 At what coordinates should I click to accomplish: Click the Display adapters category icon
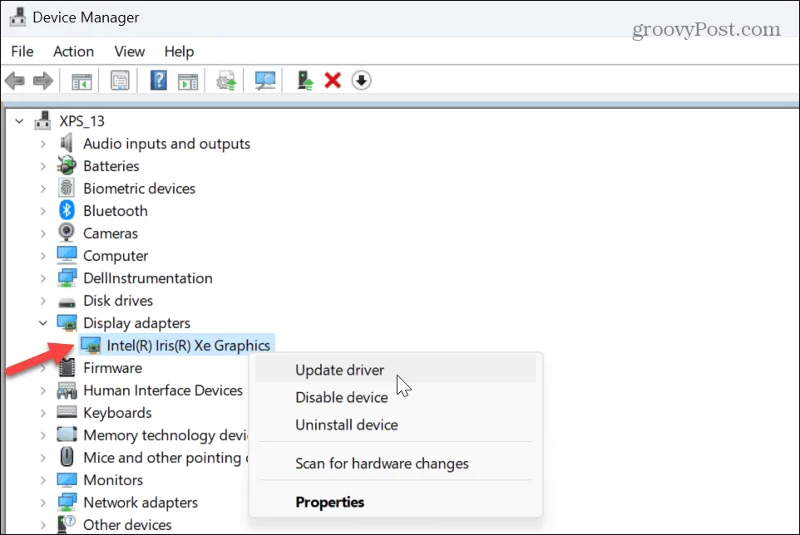point(67,323)
